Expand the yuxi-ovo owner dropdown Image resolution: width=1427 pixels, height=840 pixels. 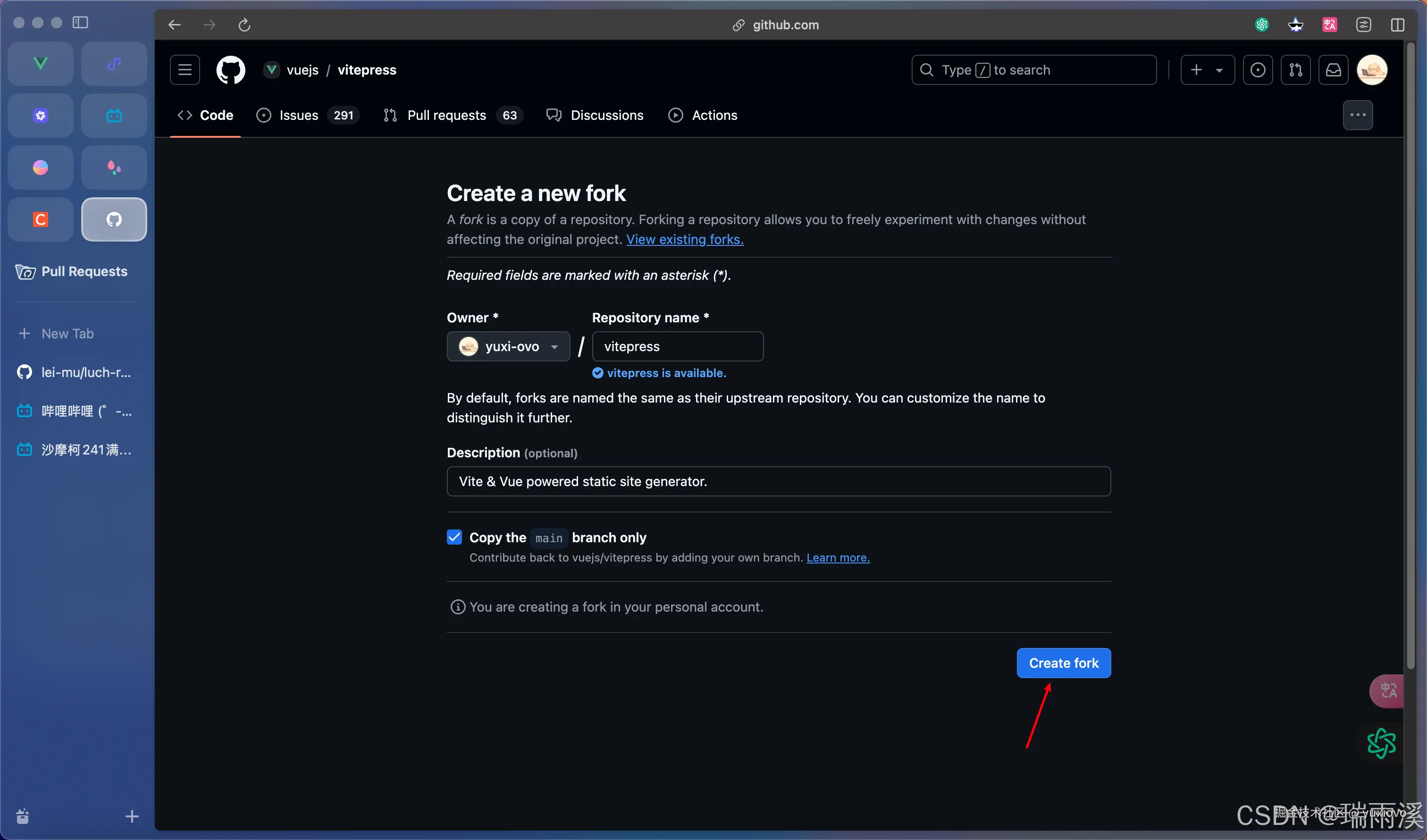[x=508, y=346]
